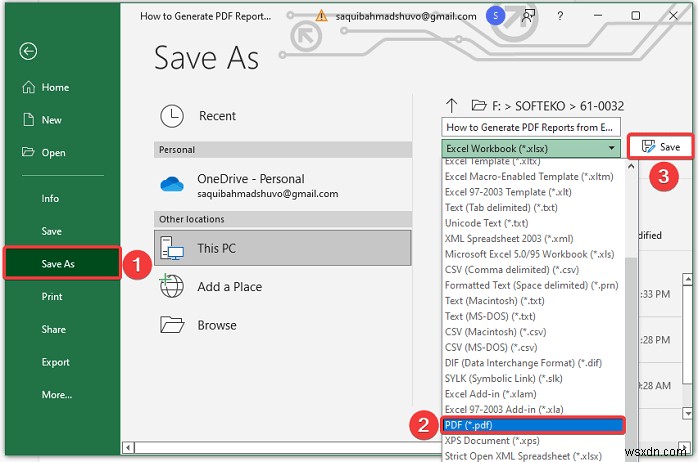Viewport: 698px width, 462px height.
Task: Select OneDrive - Personal location
Action: click(283, 185)
